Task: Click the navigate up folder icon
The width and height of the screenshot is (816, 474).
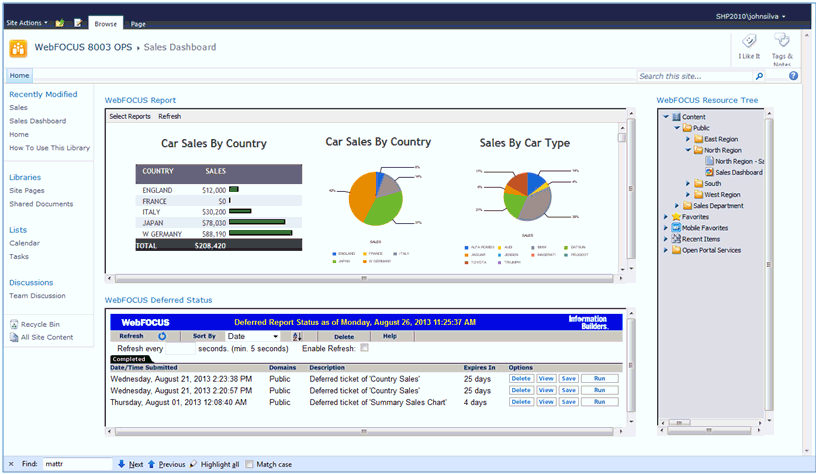Action: pyautogui.click(x=60, y=23)
